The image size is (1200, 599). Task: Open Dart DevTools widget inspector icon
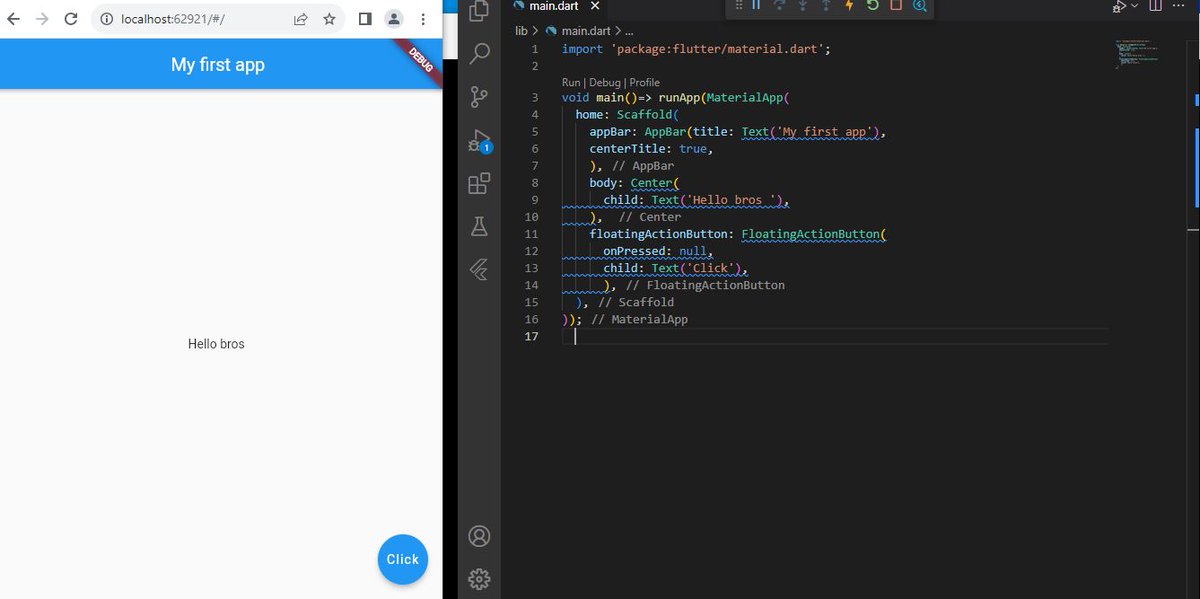919,6
